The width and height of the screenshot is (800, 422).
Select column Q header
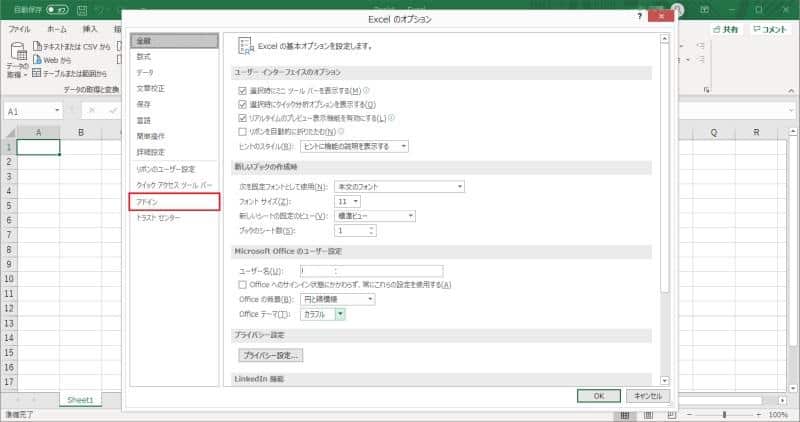click(x=714, y=132)
